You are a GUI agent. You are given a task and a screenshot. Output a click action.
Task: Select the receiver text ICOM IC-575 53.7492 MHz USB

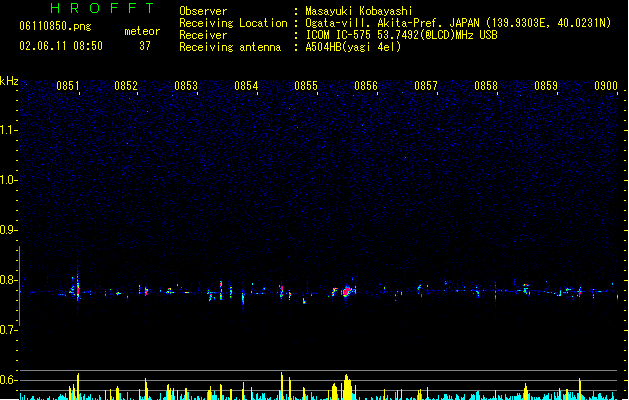pos(401,35)
